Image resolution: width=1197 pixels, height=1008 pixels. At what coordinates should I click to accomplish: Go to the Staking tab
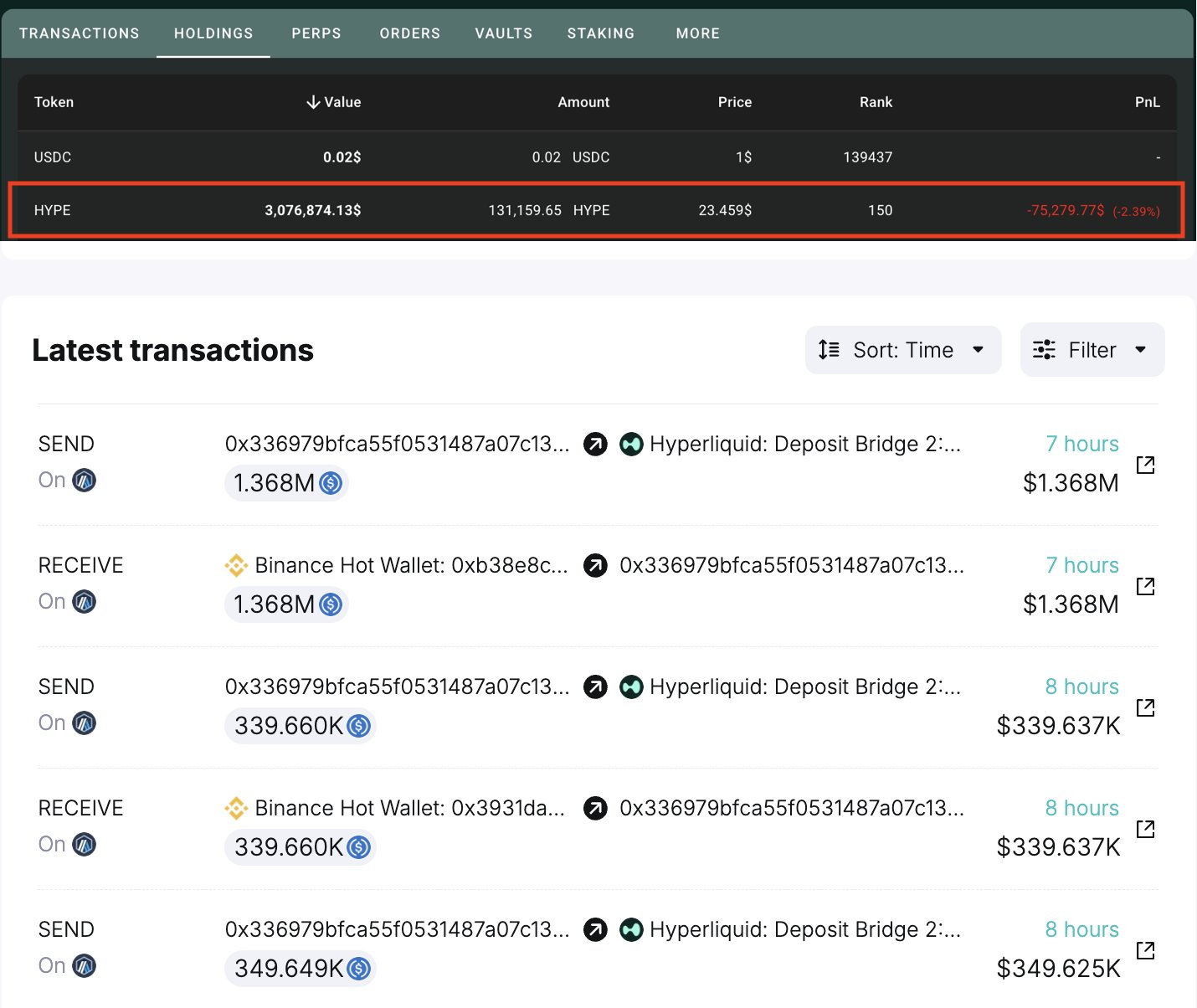click(600, 33)
